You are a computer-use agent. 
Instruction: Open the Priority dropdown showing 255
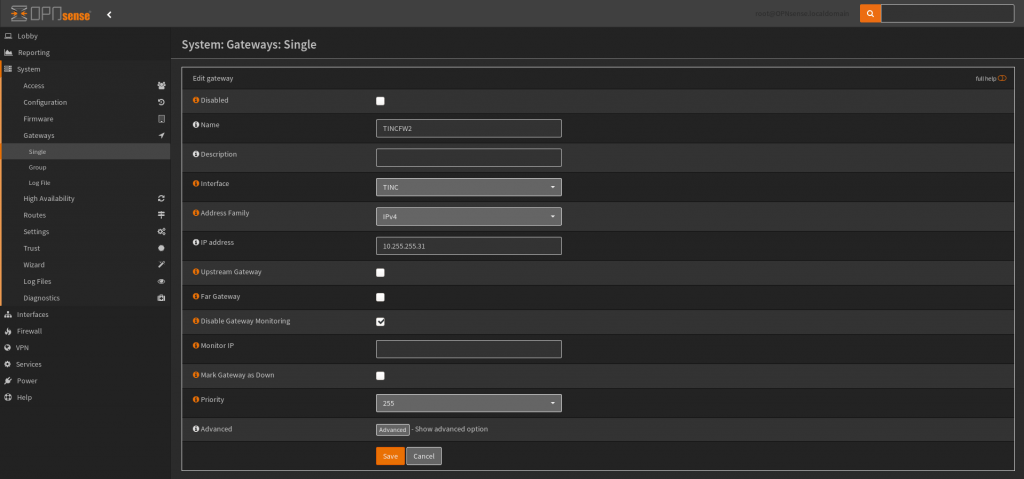(468, 404)
